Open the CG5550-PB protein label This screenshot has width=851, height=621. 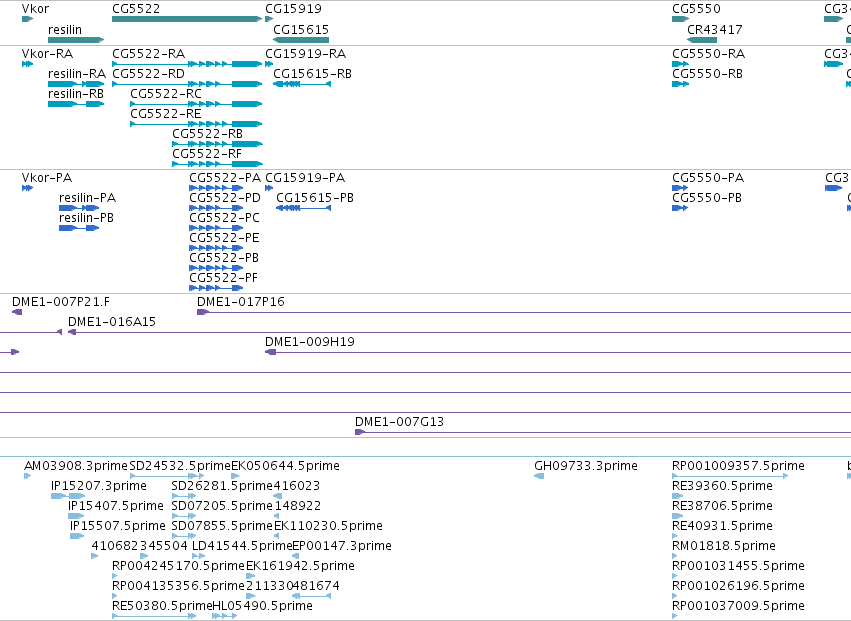(x=707, y=198)
